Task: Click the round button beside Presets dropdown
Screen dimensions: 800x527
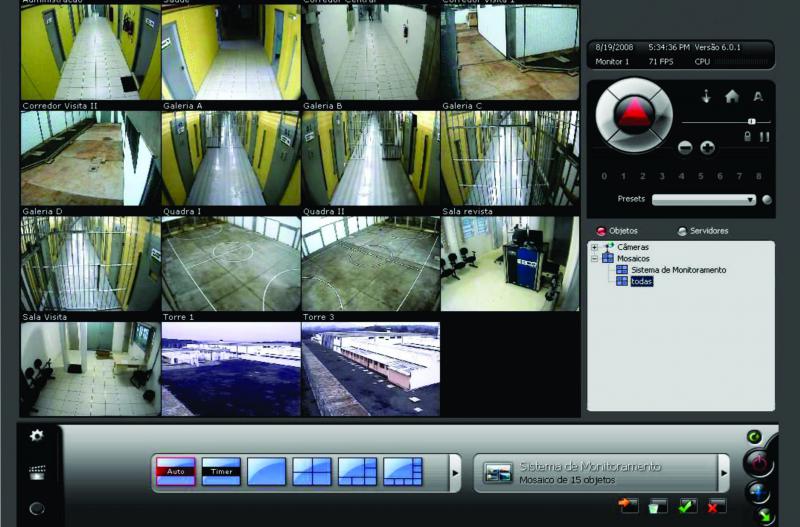Action: 767,199
